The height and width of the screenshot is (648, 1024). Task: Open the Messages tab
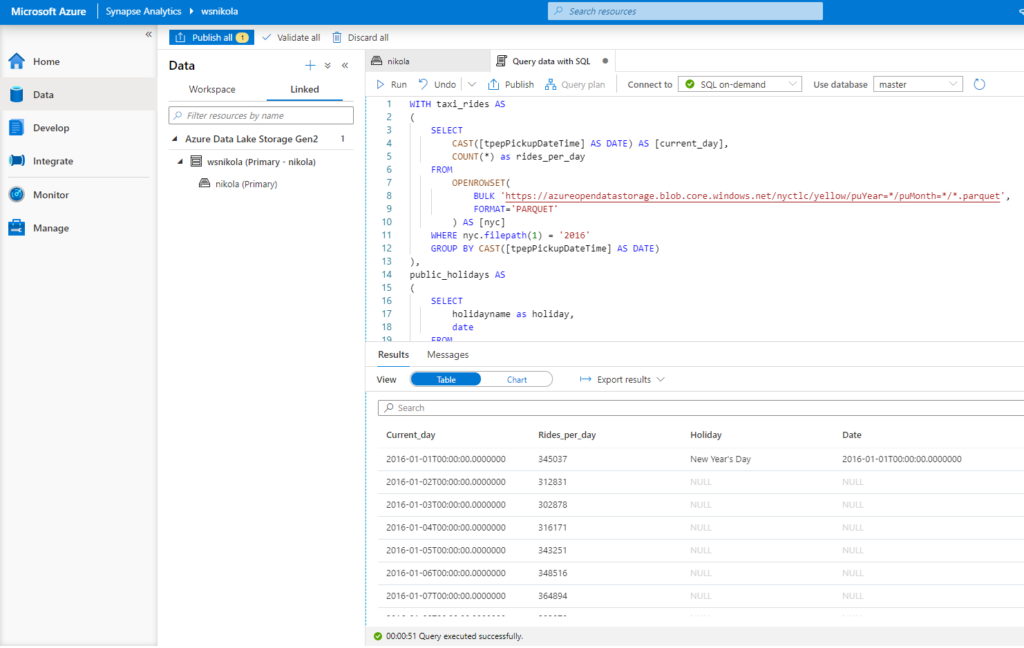coord(447,355)
